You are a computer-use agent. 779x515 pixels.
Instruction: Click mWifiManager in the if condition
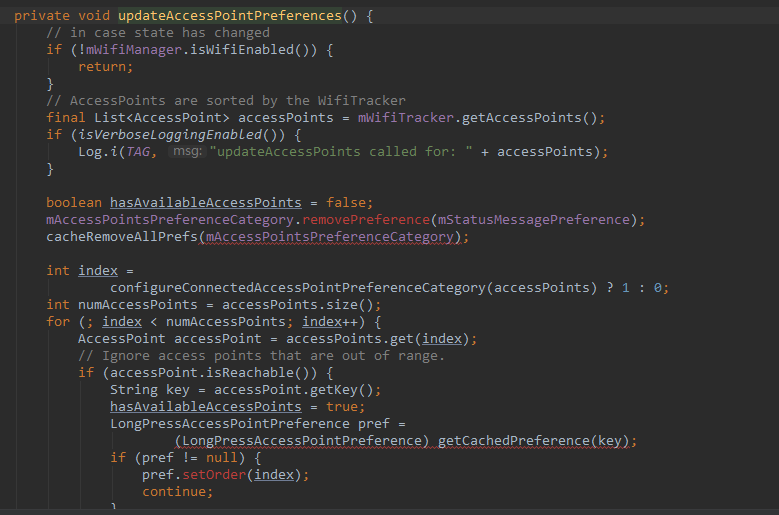[134, 50]
